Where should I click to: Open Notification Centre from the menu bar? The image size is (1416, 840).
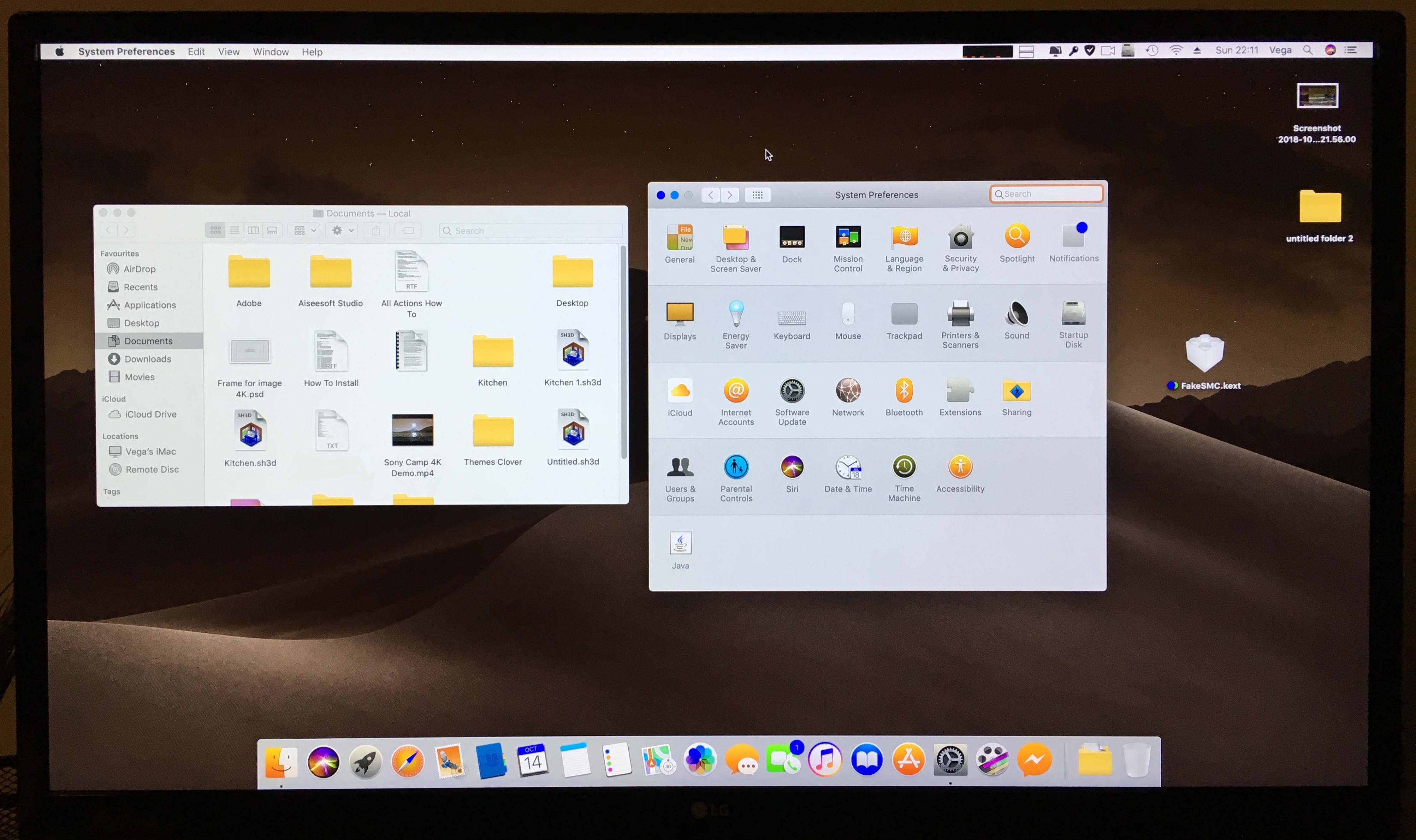tap(1350, 50)
